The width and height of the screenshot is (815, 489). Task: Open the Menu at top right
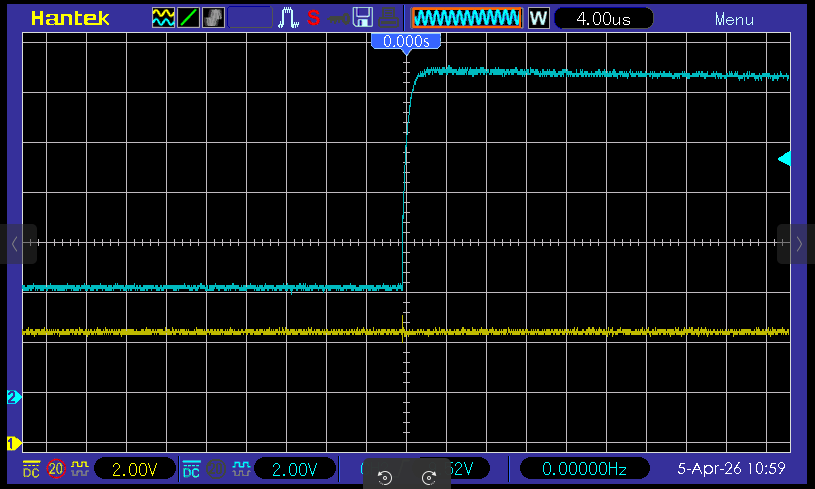[734, 19]
